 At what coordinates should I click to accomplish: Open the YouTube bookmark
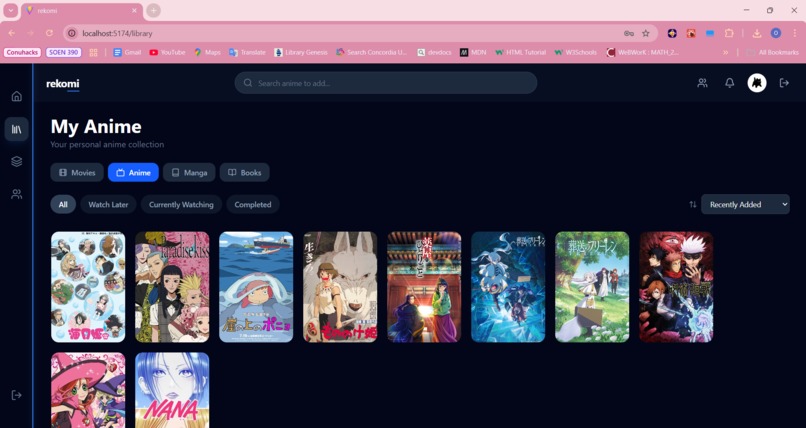point(167,52)
